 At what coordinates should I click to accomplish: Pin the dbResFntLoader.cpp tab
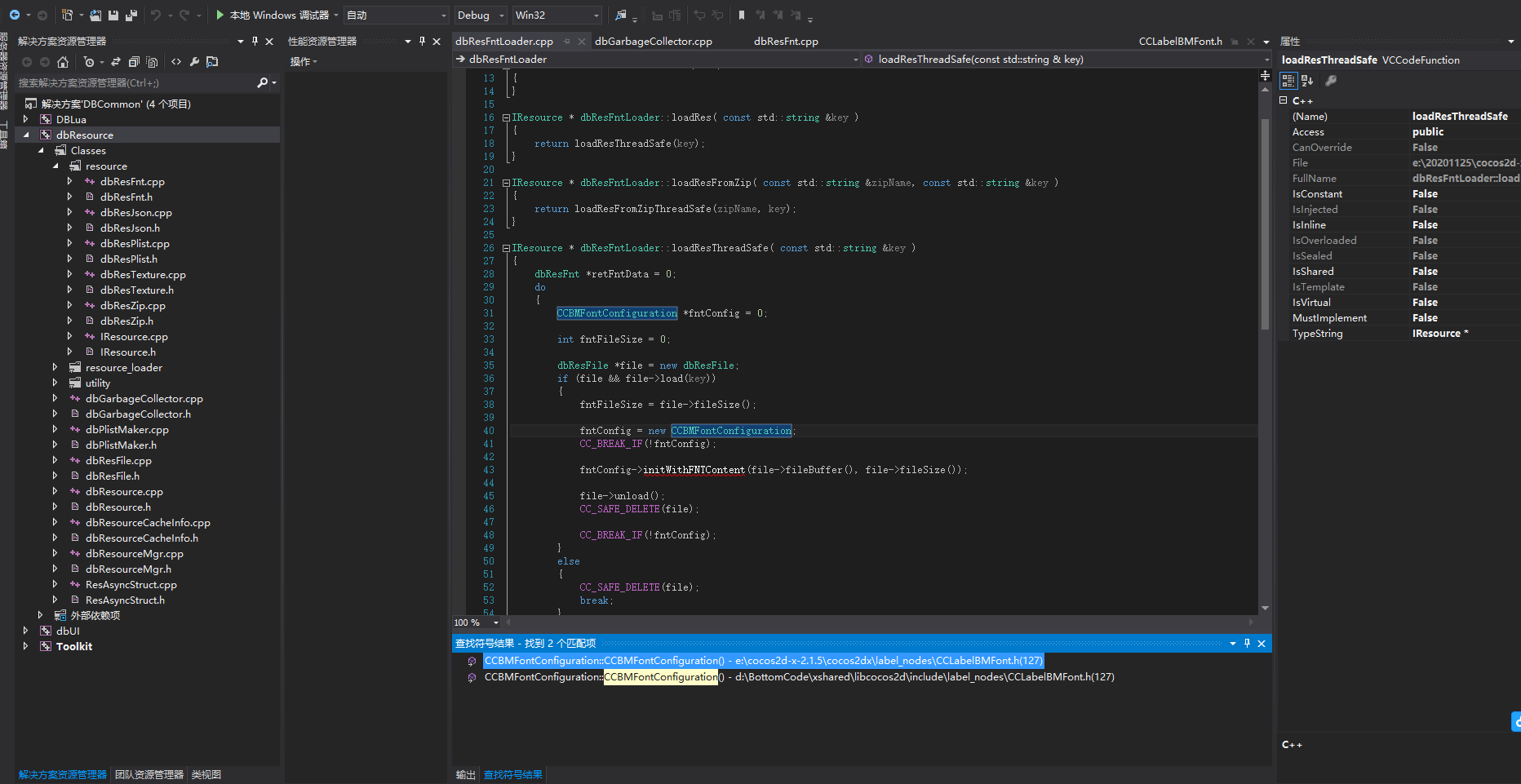(566, 41)
